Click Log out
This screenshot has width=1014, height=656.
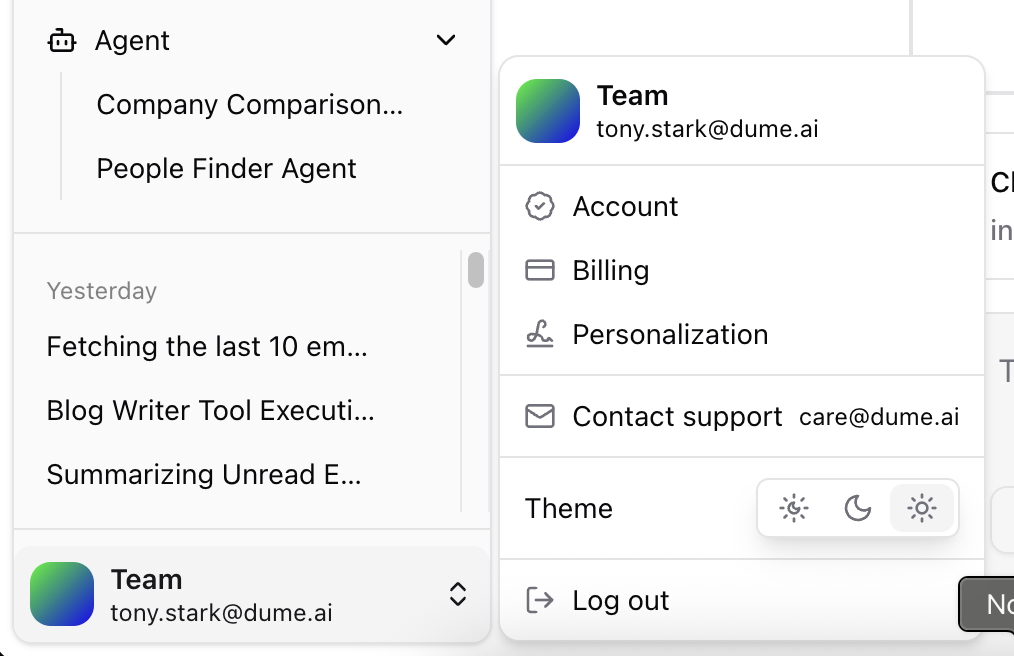[x=620, y=600]
